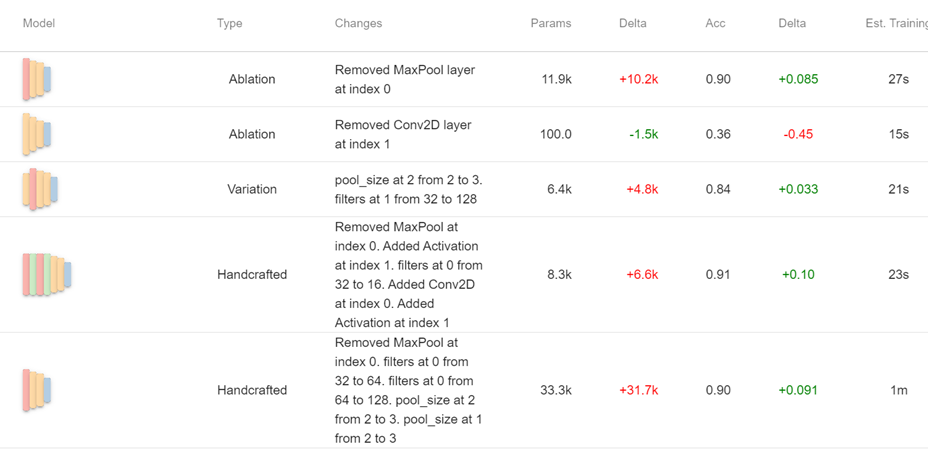Select the row with 'Removed Conv2D layer at index 1'
Screen dimensions: 928x452
pyautogui.click(x=464, y=134)
